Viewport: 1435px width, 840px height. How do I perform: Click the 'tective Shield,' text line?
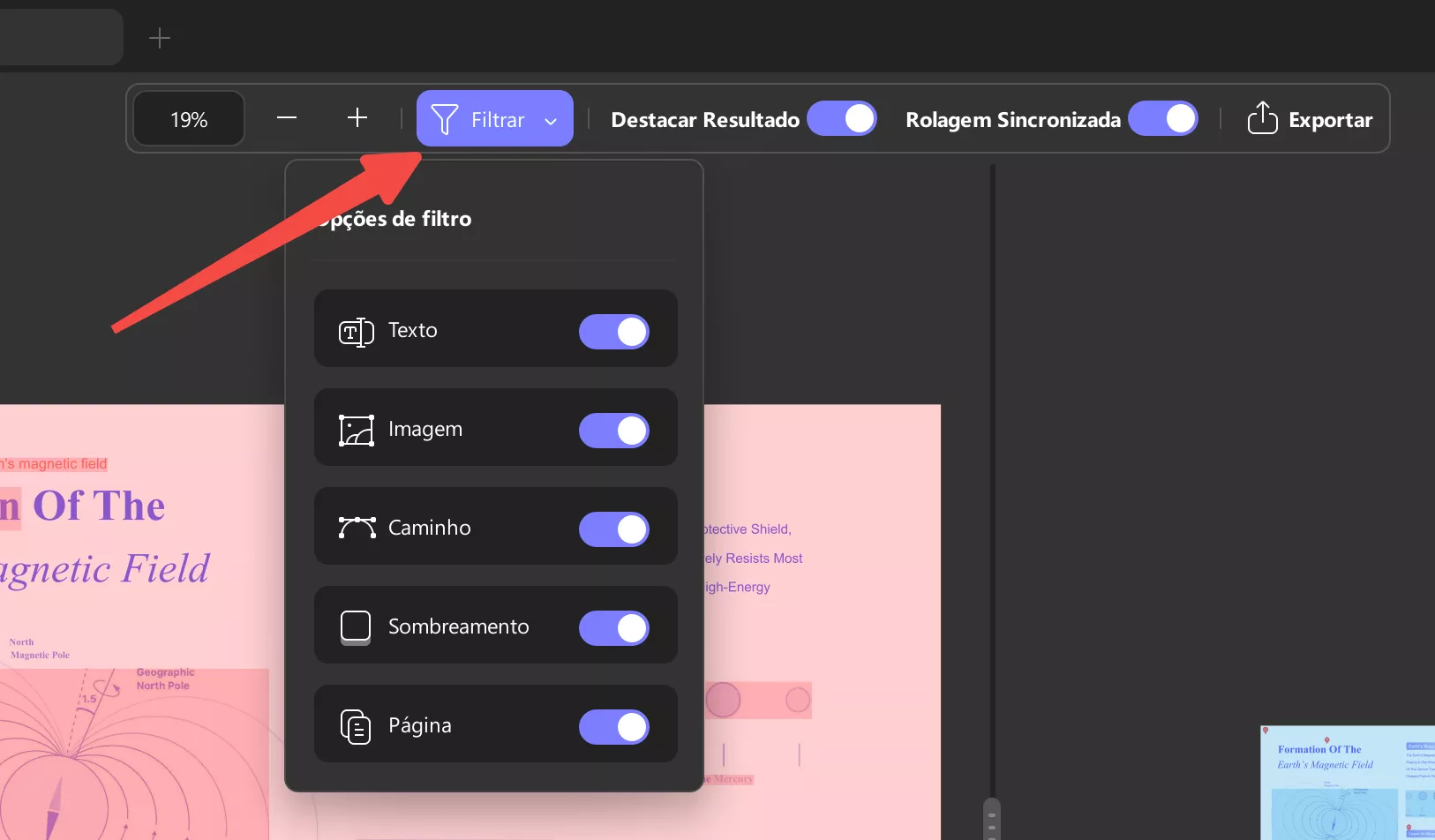(x=748, y=529)
